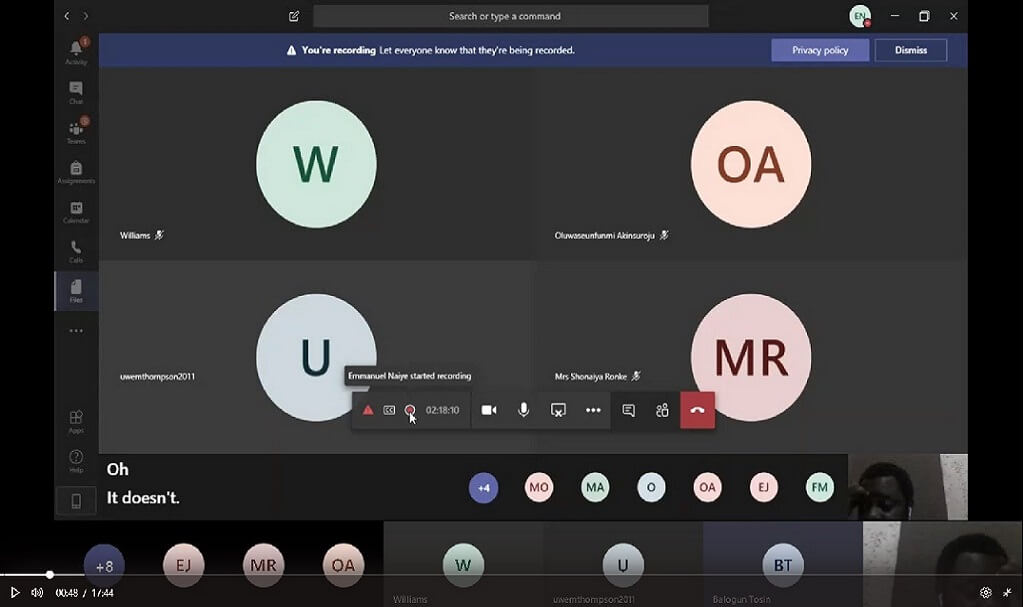Viewport: 1024px width, 607px height.
Task: Mute the microphone in meeting toolbar
Action: [x=523, y=410]
